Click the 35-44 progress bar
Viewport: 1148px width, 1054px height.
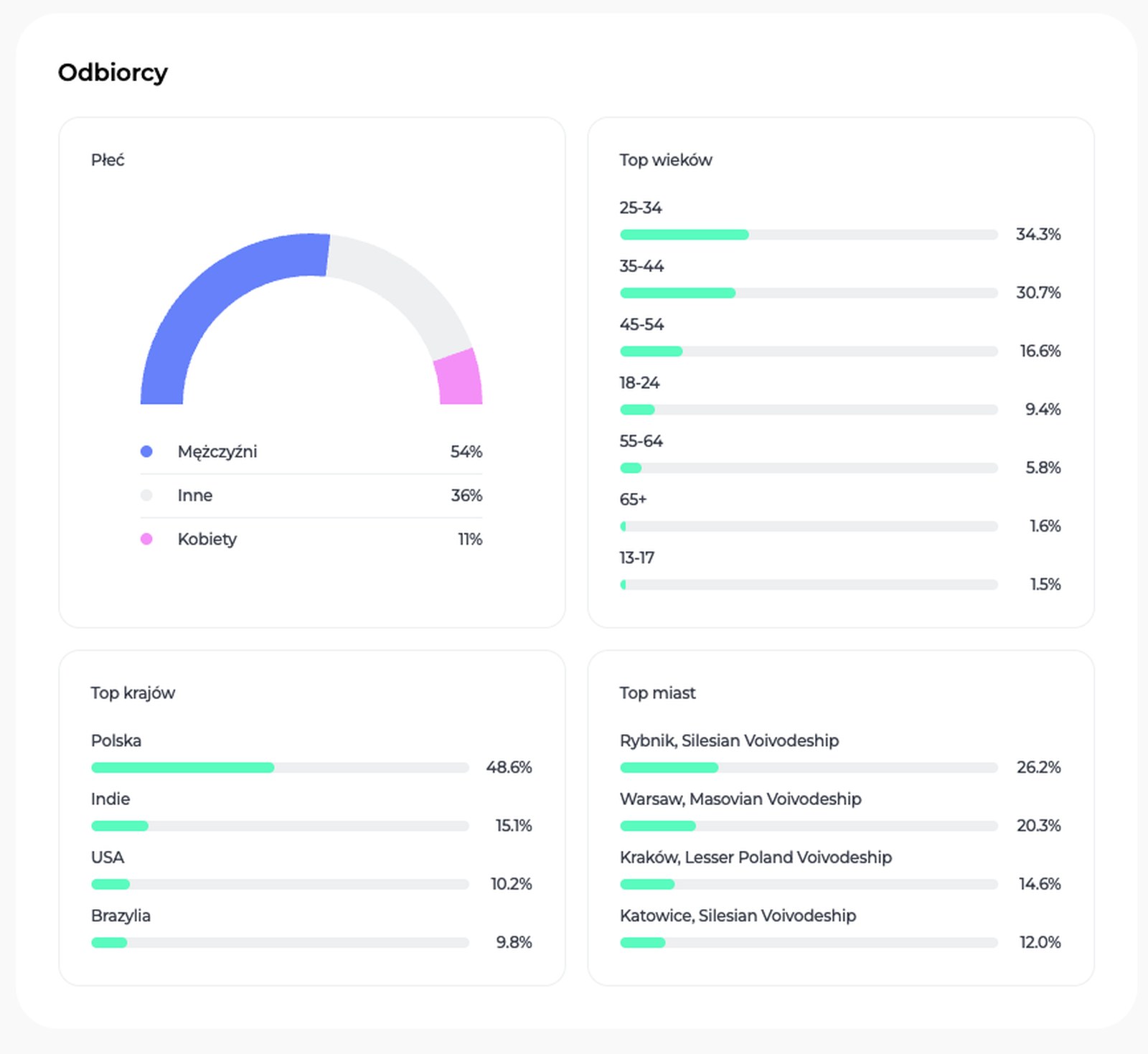[x=809, y=293]
